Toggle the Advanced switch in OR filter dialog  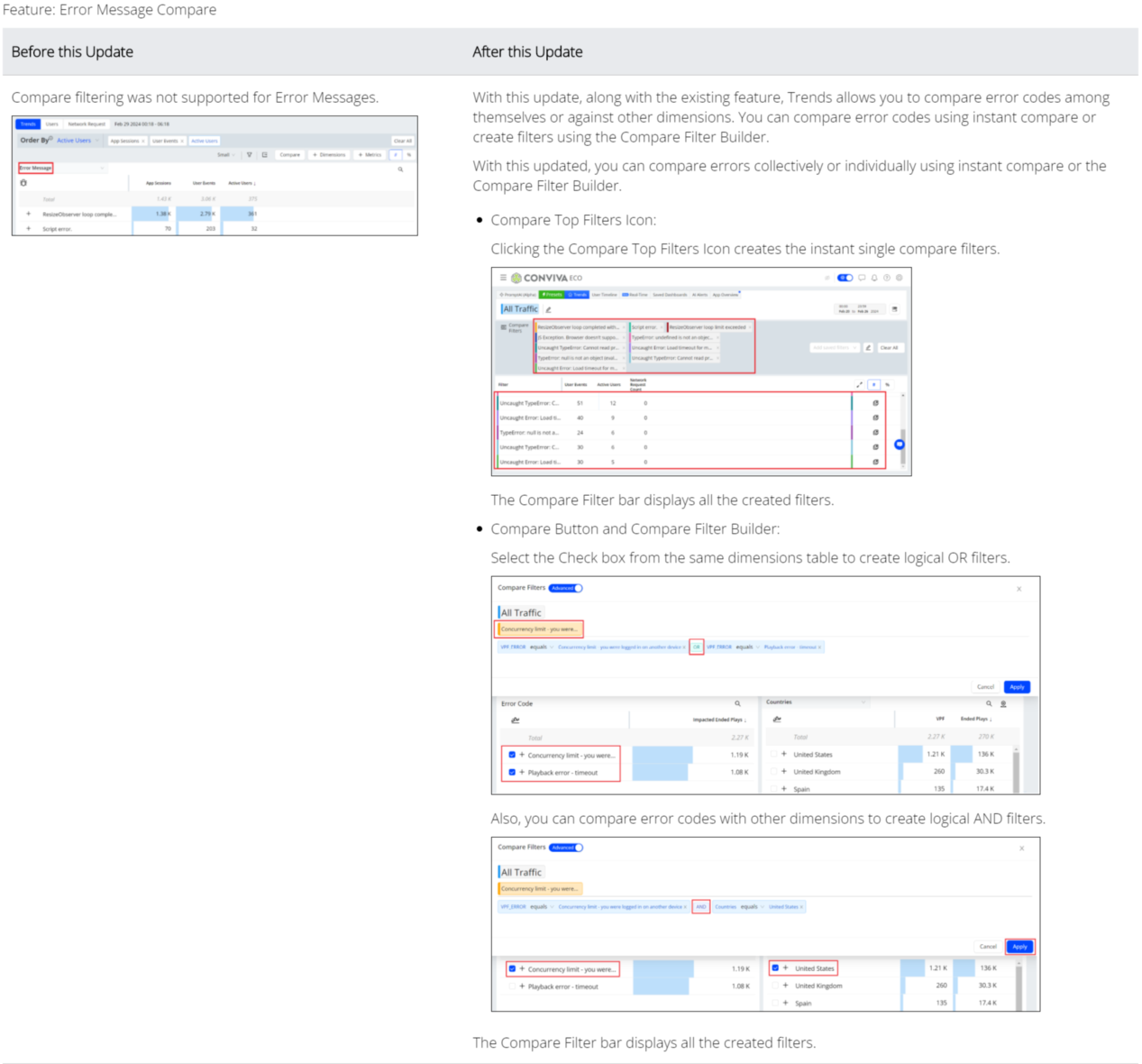(567, 588)
